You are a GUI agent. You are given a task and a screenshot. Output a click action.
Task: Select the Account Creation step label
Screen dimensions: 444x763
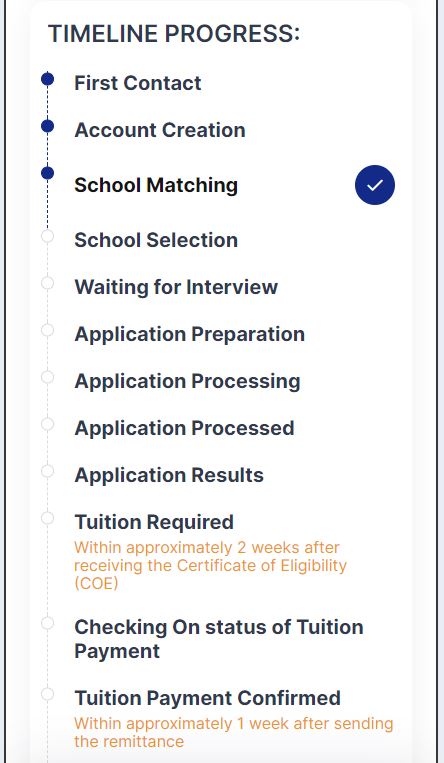160,130
